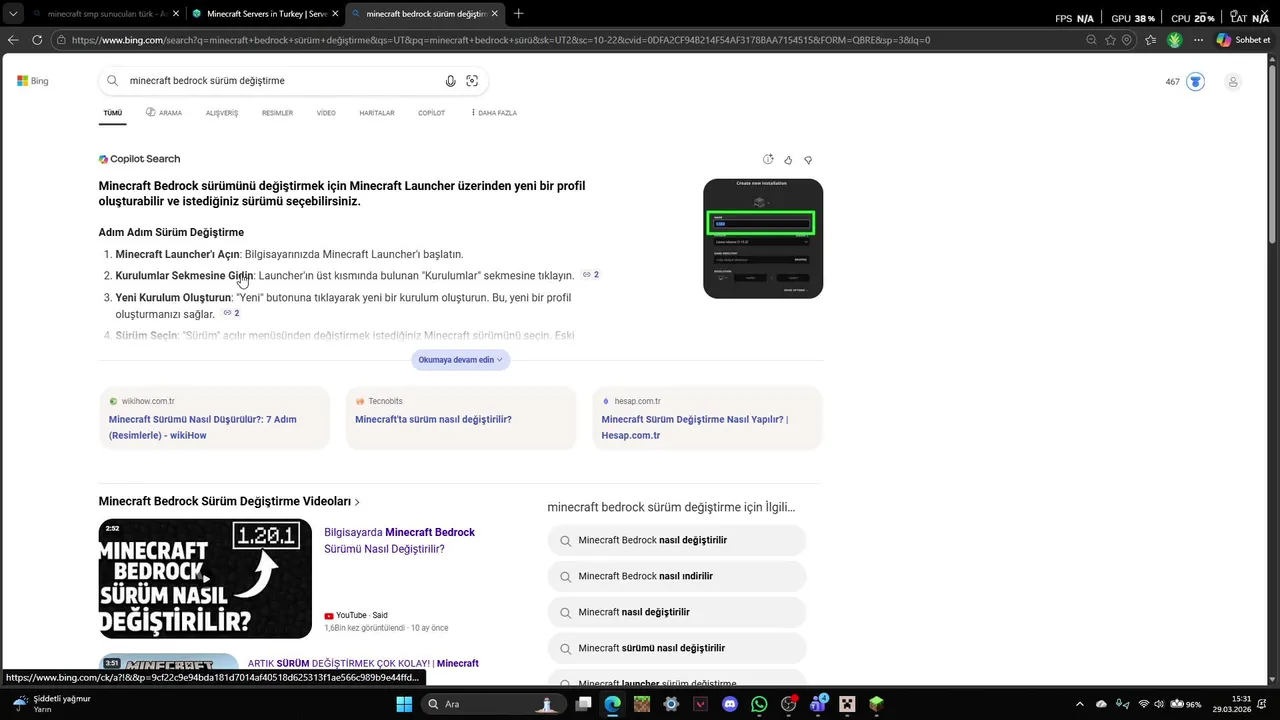
Task: Open Discord from taskbar
Action: pos(729,704)
